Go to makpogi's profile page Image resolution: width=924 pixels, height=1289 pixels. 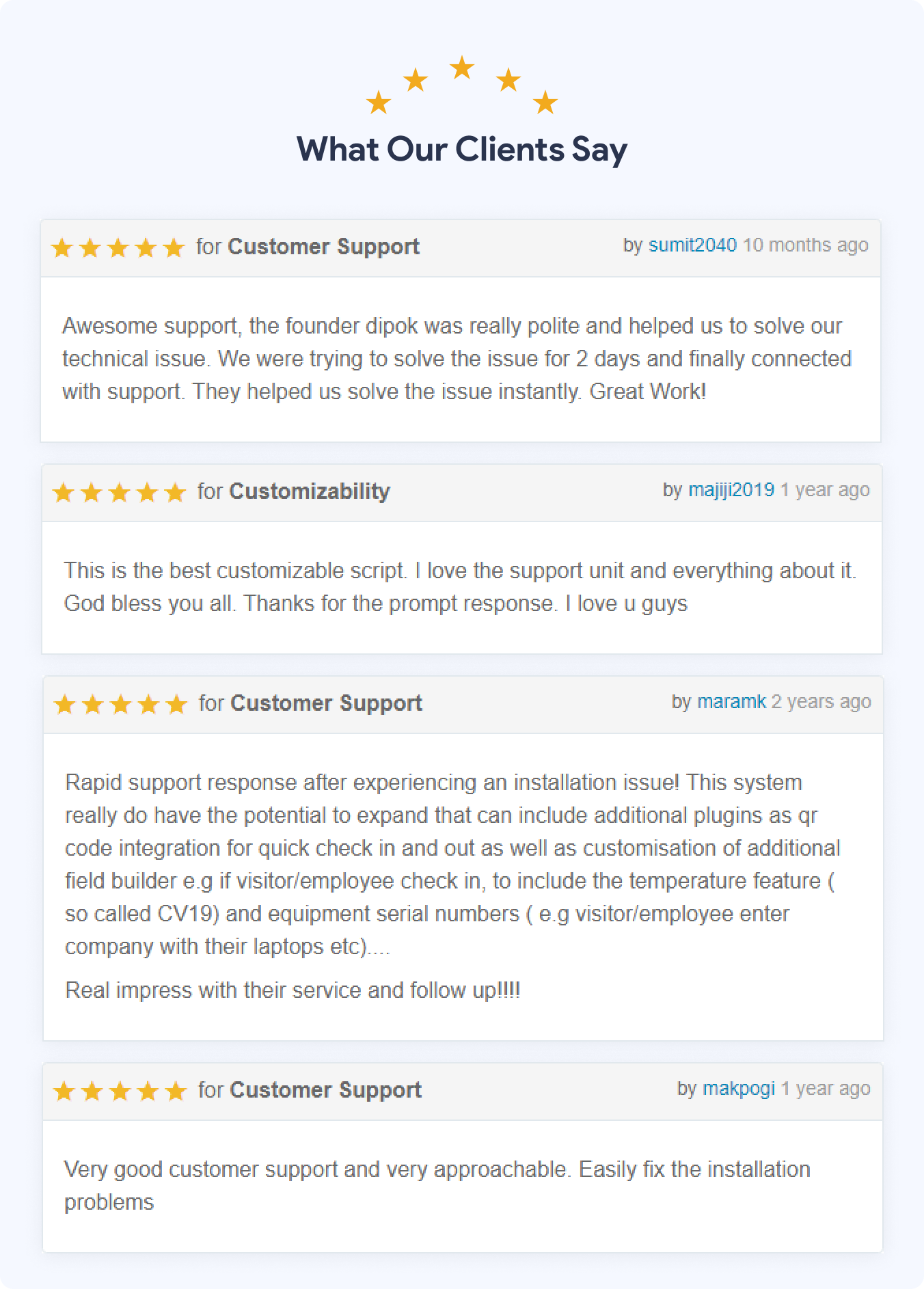(739, 1089)
